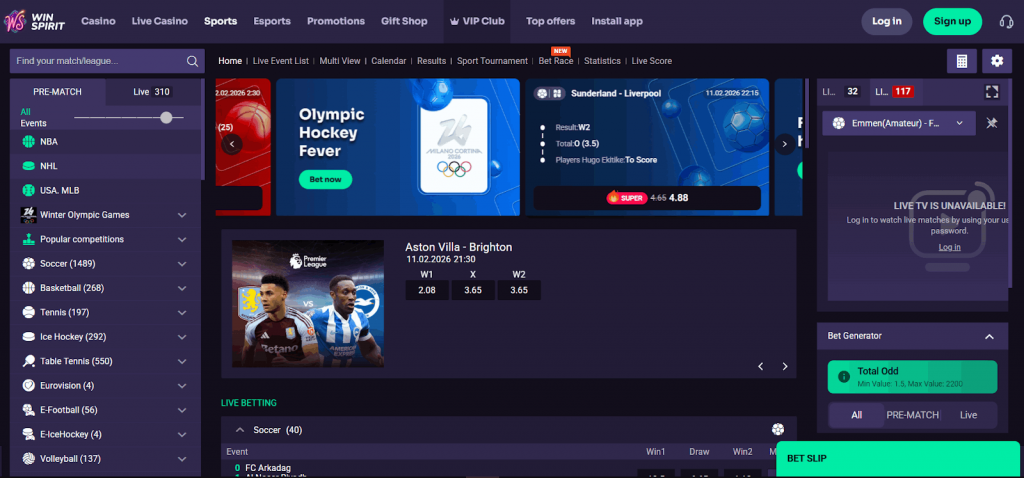This screenshot has height=478, width=1024.
Task: Open the Emmen(Amateur) match dropdown
Action: 959,123
